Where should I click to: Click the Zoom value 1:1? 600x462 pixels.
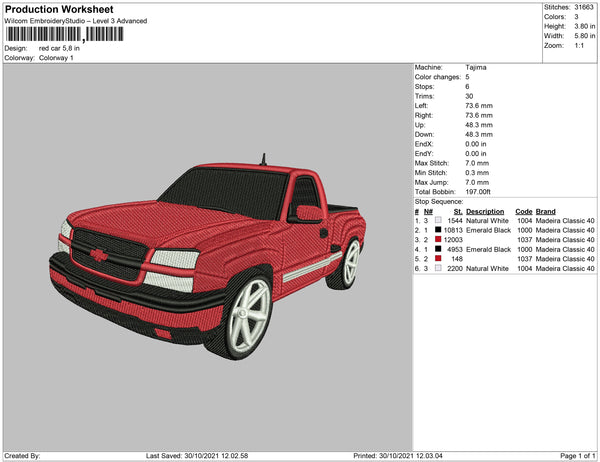[x=579, y=46]
